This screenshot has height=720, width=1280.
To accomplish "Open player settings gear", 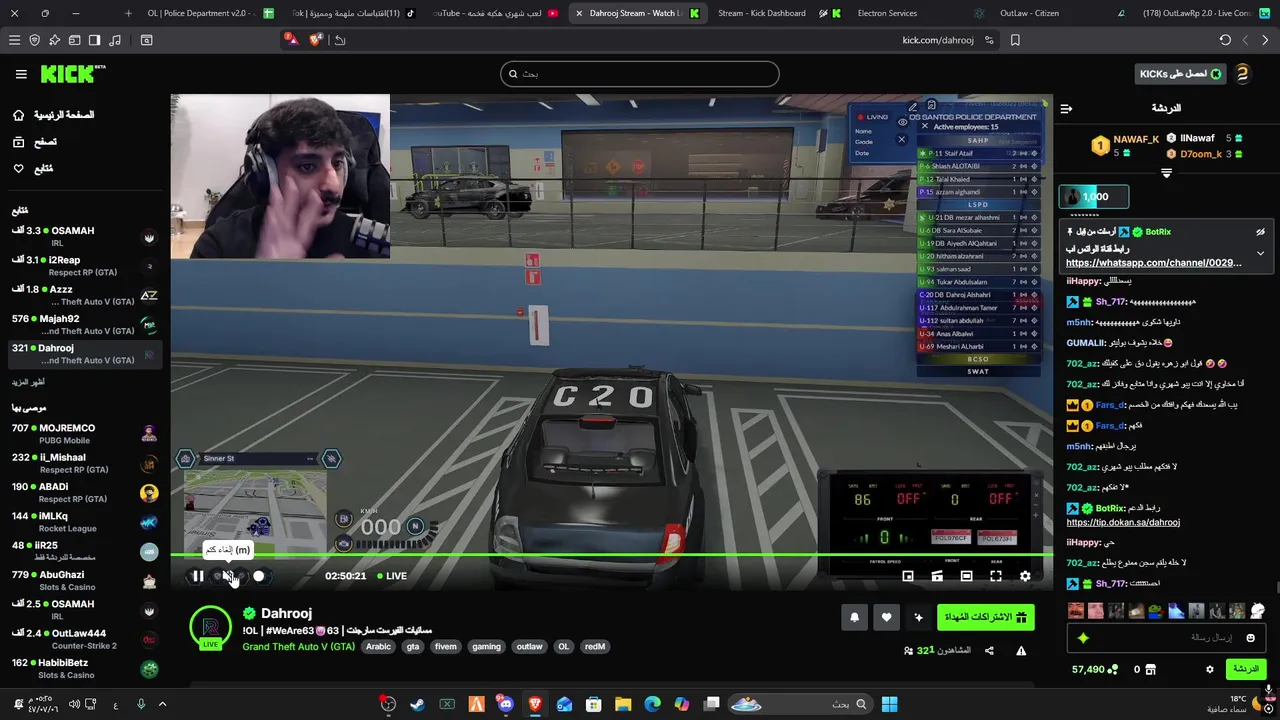I will pyautogui.click(x=1025, y=576).
